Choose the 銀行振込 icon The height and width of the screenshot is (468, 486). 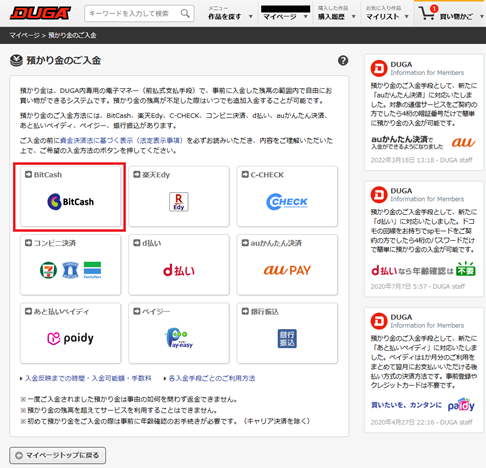click(287, 338)
